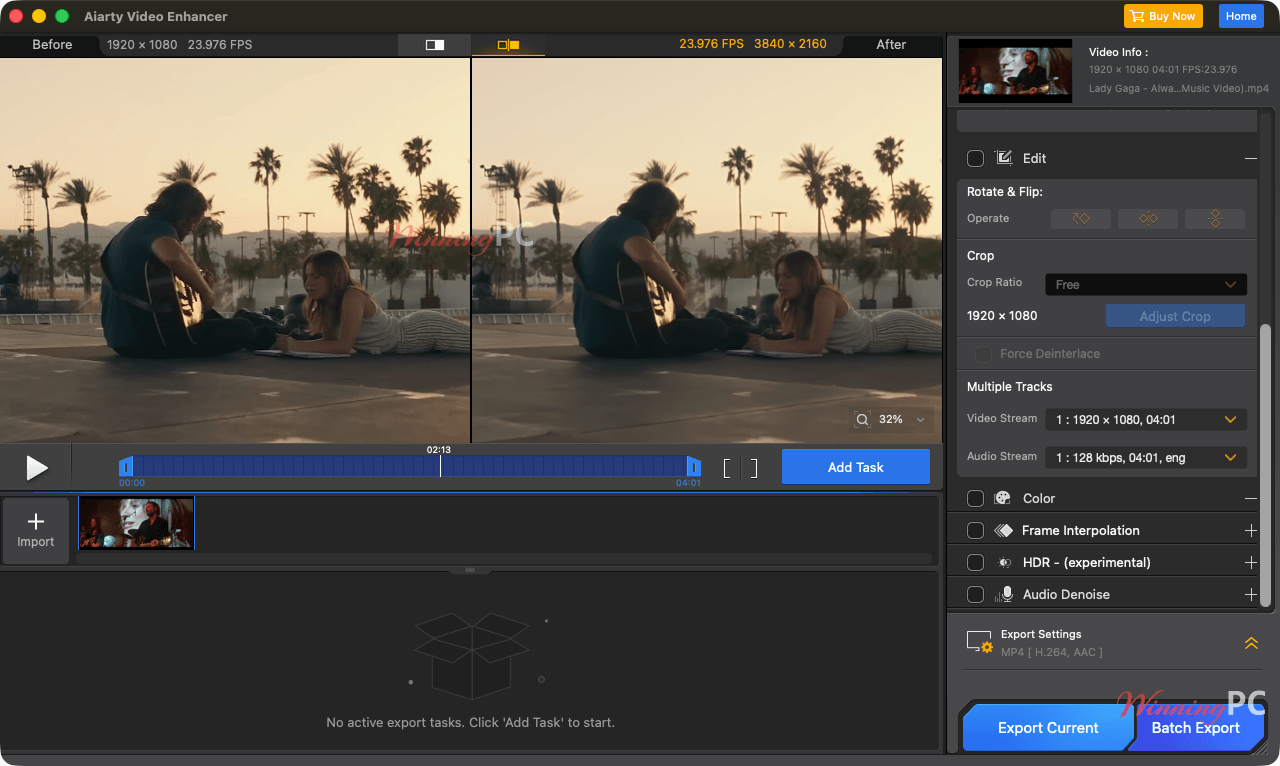Viewport: 1280px width, 766px height.
Task: Click the Audio Denoise microphone icon
Action: click(x=1004, y=594)
